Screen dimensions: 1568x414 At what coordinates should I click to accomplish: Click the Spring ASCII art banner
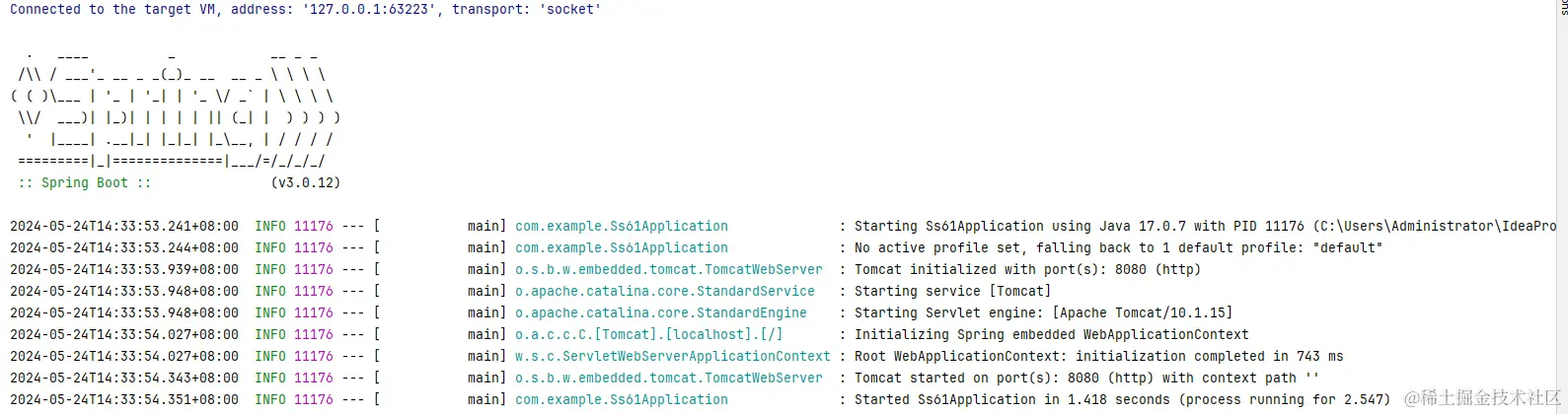click(175, 108)
